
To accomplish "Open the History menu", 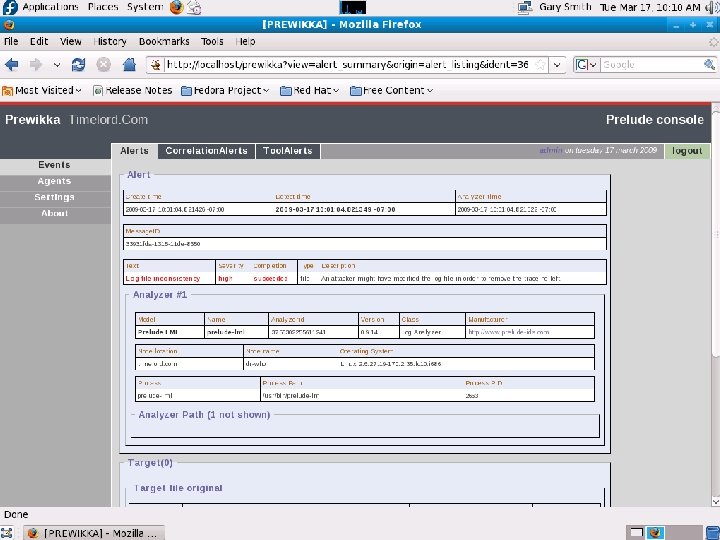I will tap(110, 41).
